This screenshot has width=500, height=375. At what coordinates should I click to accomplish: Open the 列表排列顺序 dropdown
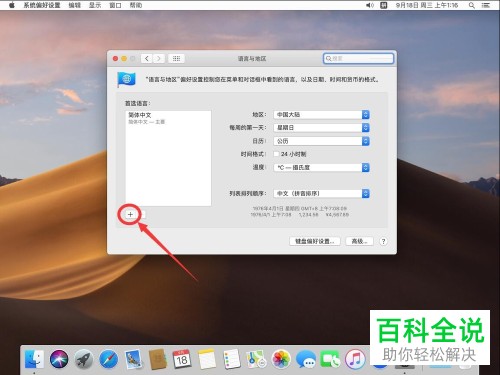tap(321, 193)
